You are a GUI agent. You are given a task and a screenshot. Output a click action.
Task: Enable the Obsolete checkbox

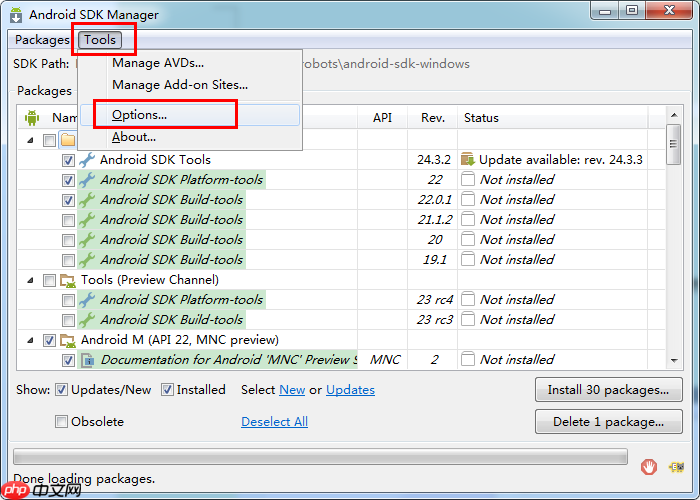61,421
